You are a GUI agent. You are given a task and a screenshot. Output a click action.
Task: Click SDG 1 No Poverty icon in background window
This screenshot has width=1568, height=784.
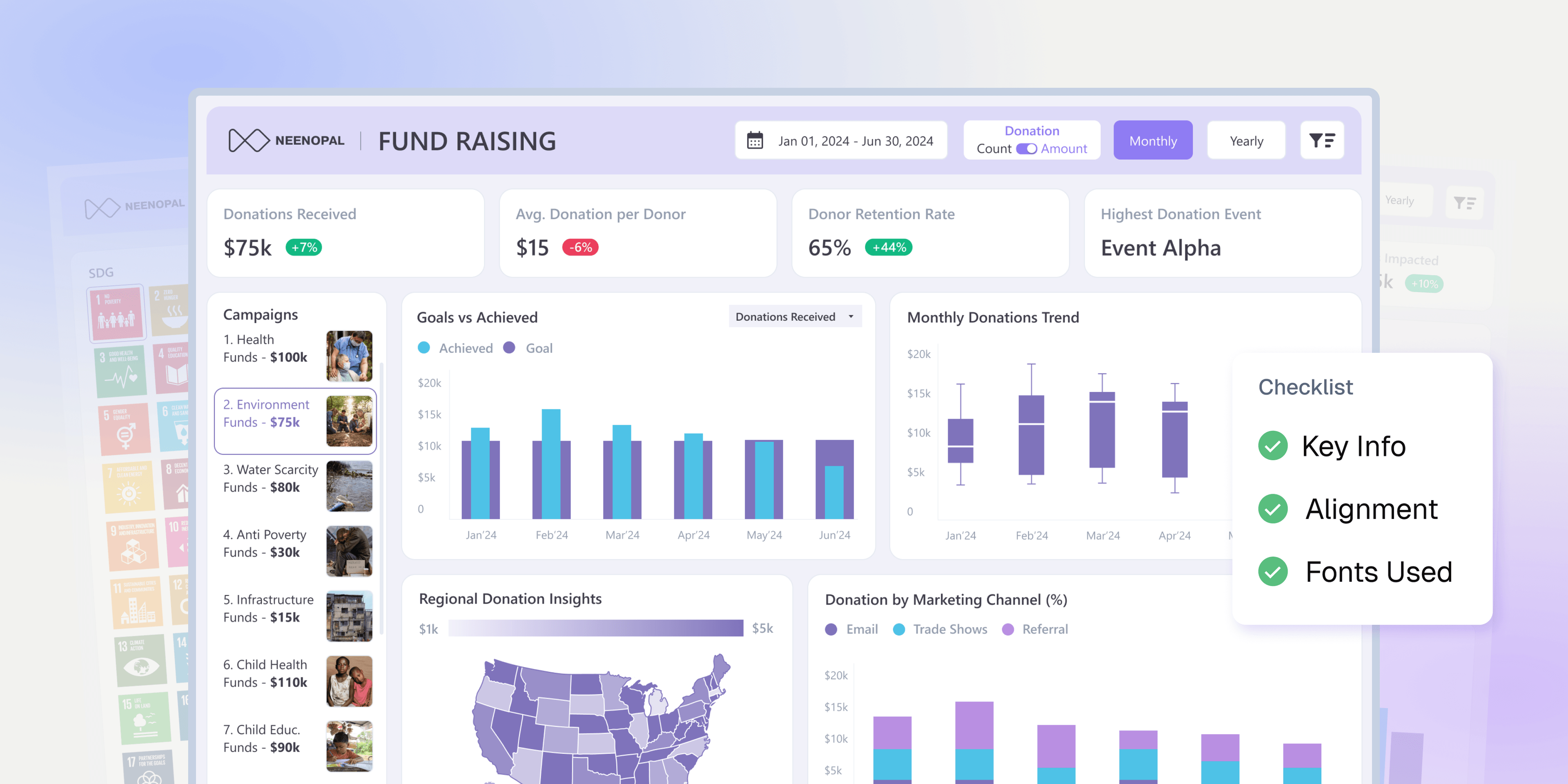click(117, 314)
